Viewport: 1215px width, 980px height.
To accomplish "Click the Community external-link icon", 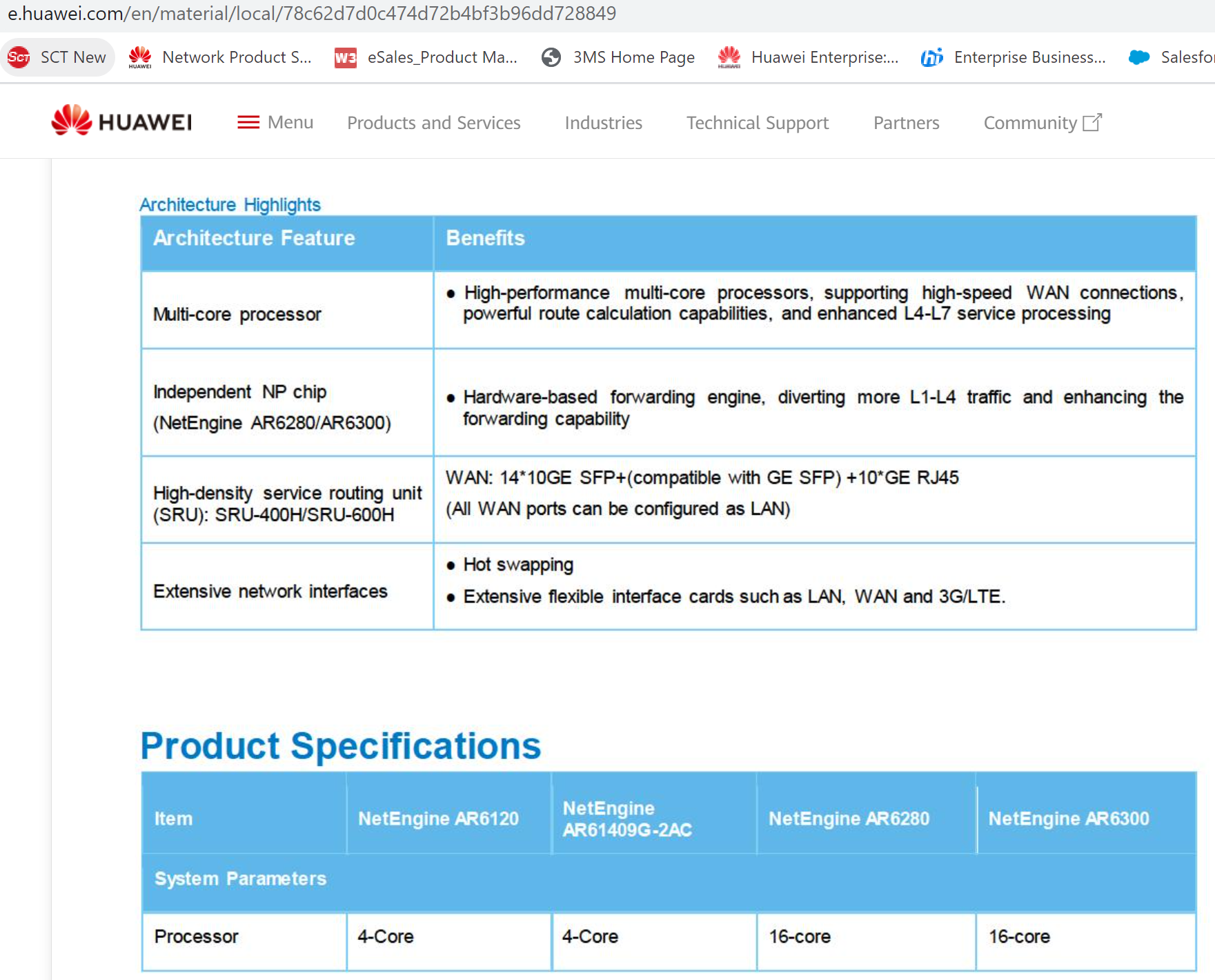I will pos(1092,122).
